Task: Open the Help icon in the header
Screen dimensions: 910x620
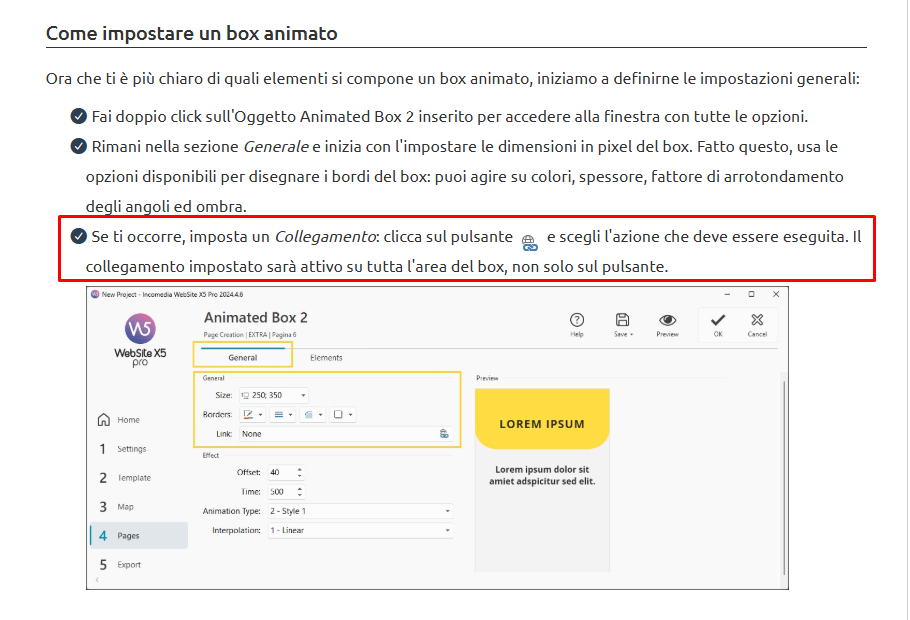Action: click(577, 320)
